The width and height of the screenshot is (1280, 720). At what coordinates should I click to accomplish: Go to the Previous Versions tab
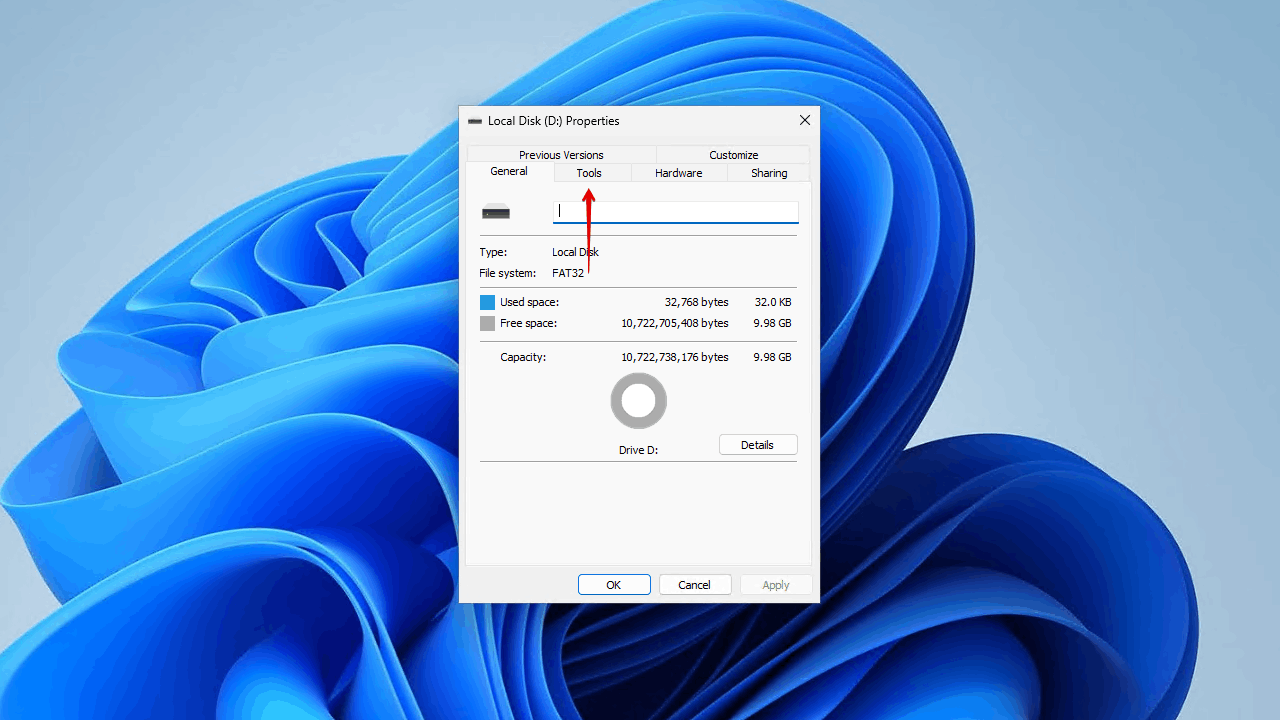(561, 155)
